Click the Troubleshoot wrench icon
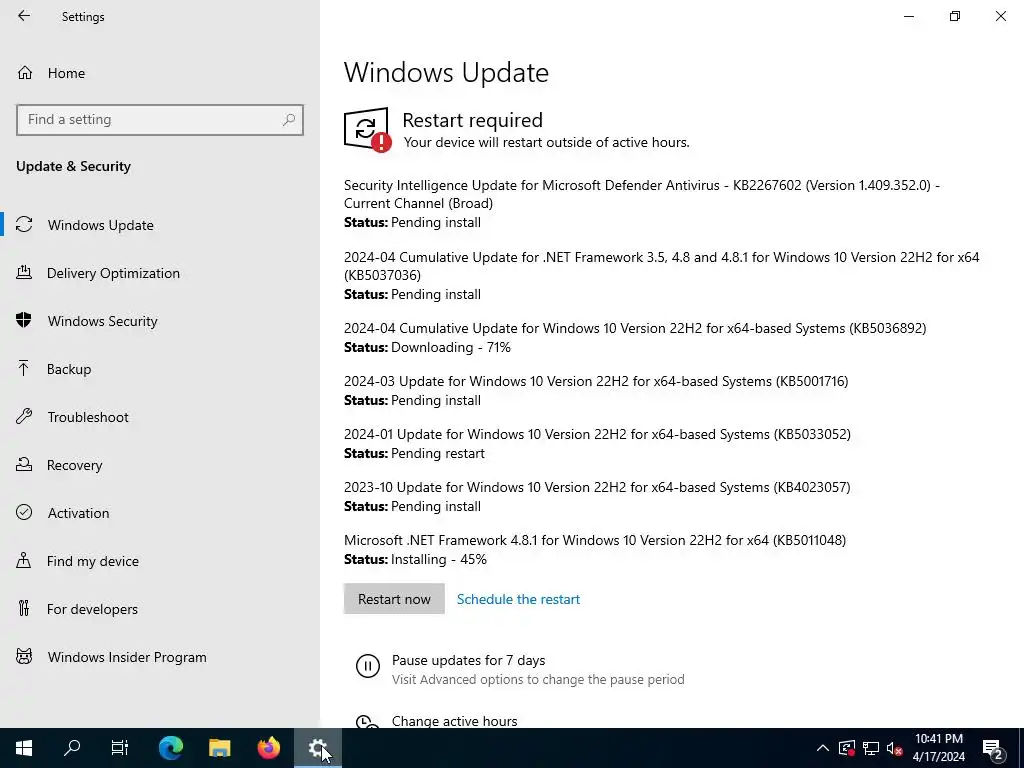 point(24,417)
